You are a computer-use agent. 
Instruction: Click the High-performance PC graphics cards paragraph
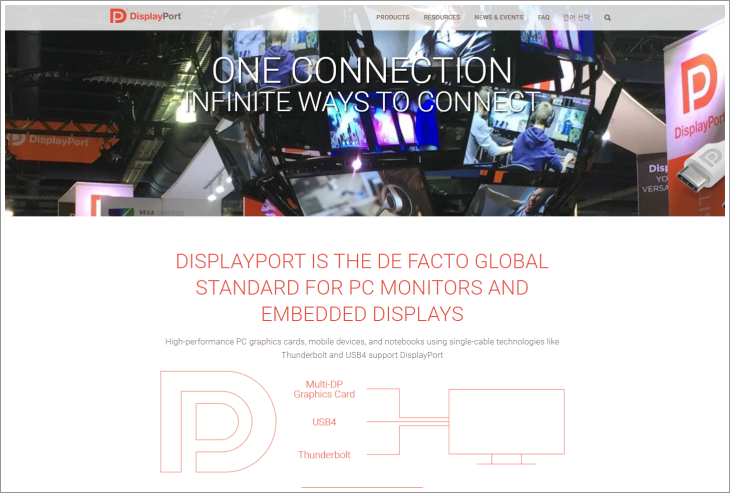pos(362,348)
